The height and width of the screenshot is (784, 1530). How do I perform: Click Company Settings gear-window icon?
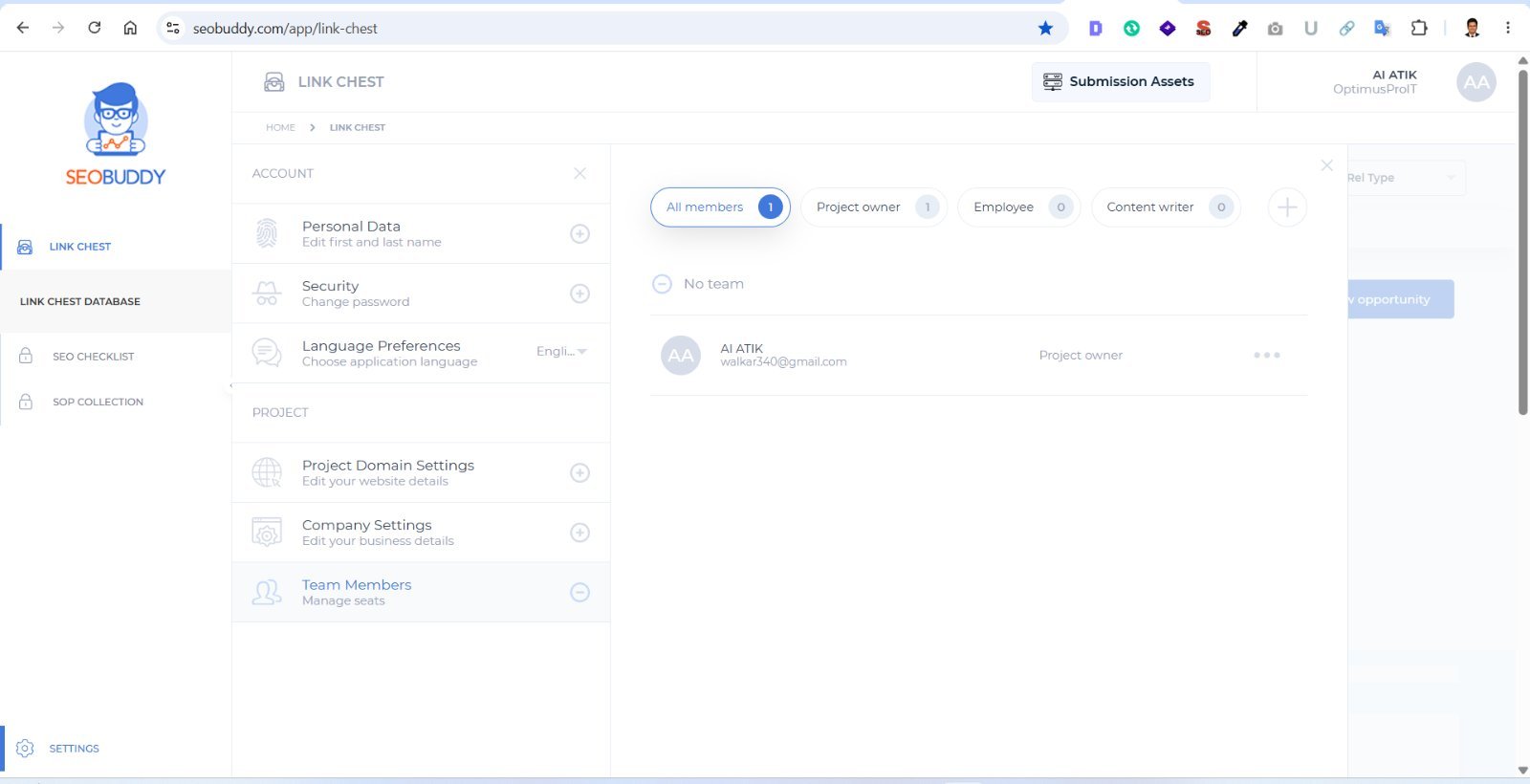tap(267, 533)
